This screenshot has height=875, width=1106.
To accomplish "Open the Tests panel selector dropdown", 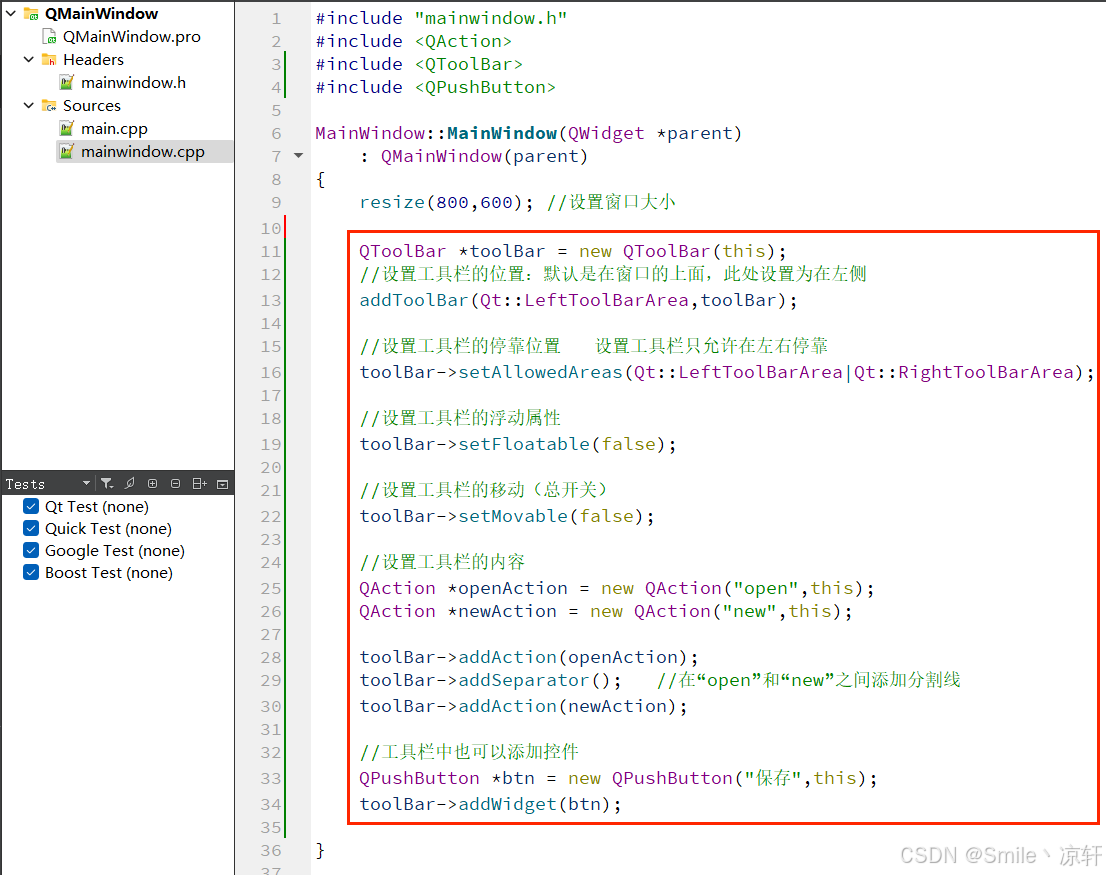I will click(x=86, y=484).
